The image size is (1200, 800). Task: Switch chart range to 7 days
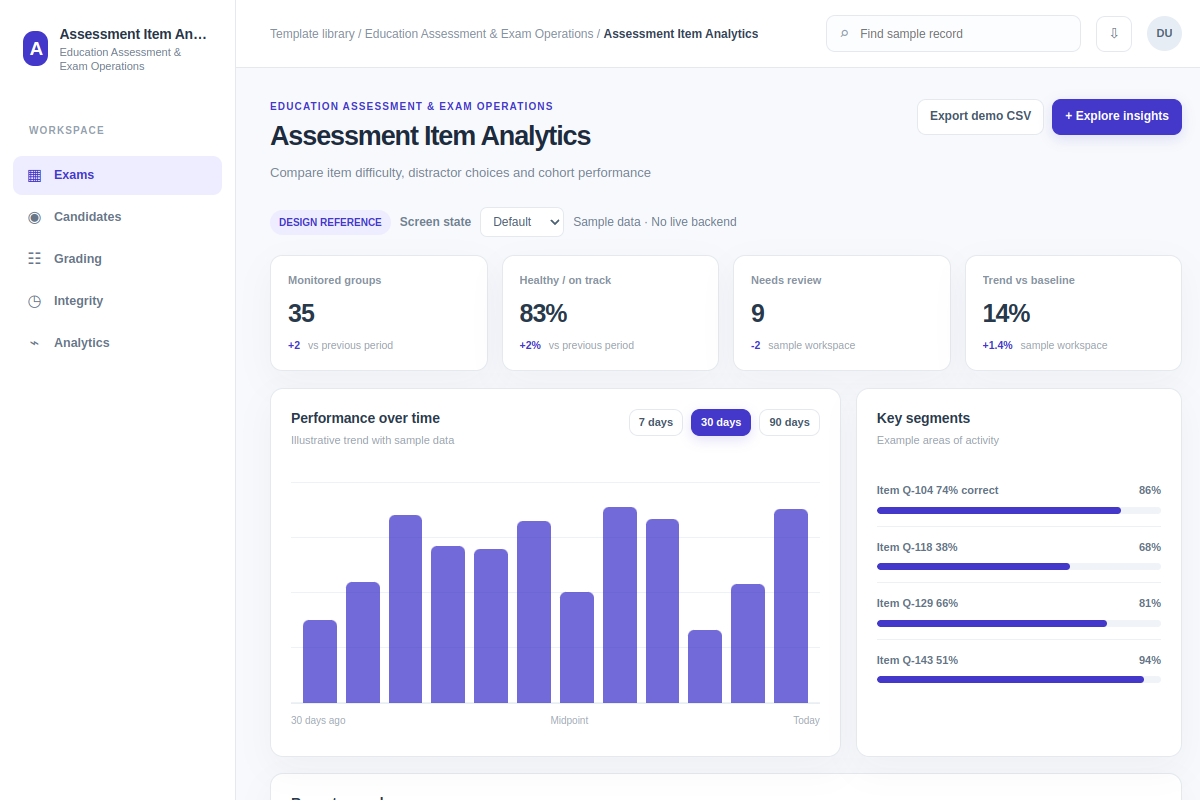[x=656, y=423]
